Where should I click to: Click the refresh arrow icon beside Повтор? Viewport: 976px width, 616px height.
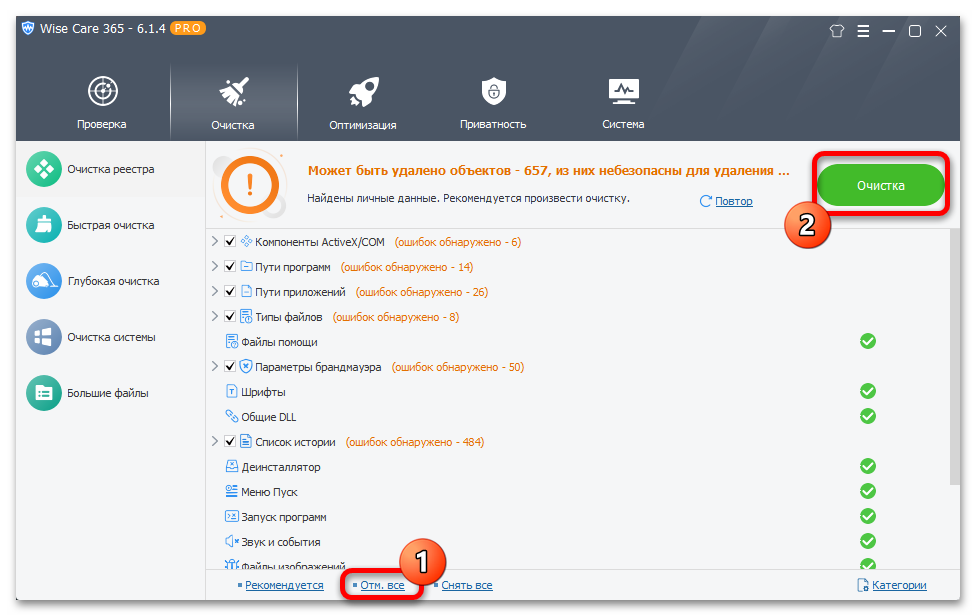(x=705, y=201)
